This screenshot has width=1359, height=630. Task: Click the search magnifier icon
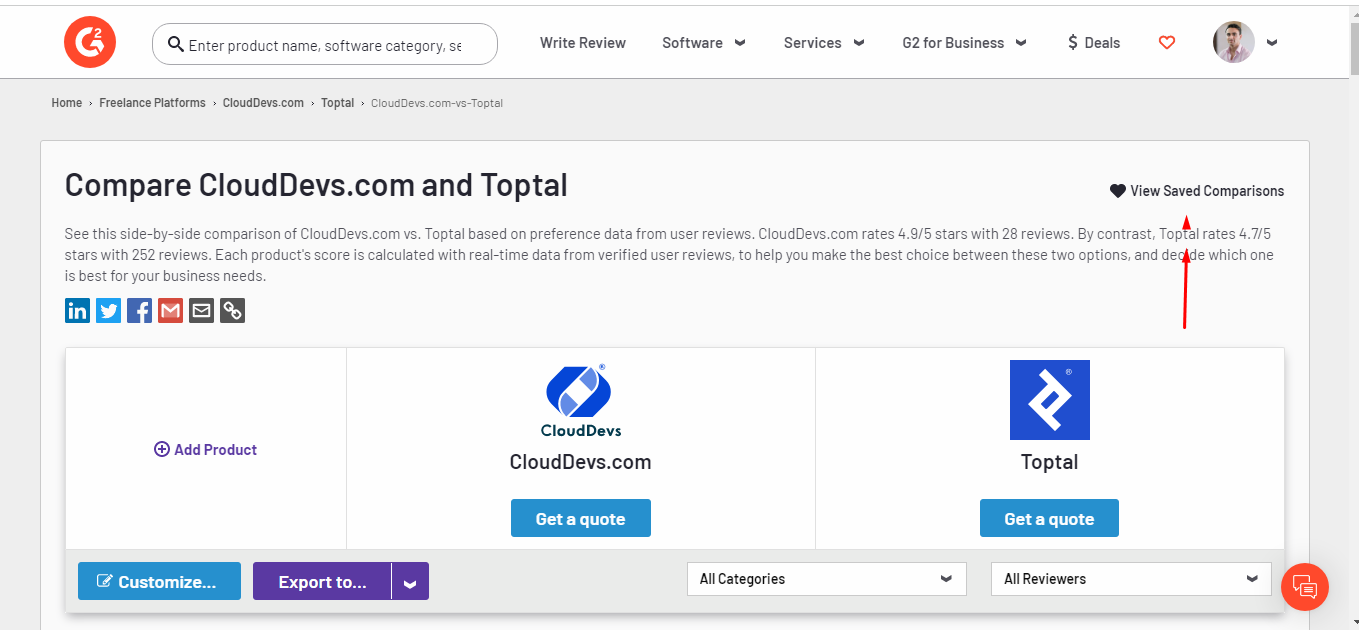[176, 44]
